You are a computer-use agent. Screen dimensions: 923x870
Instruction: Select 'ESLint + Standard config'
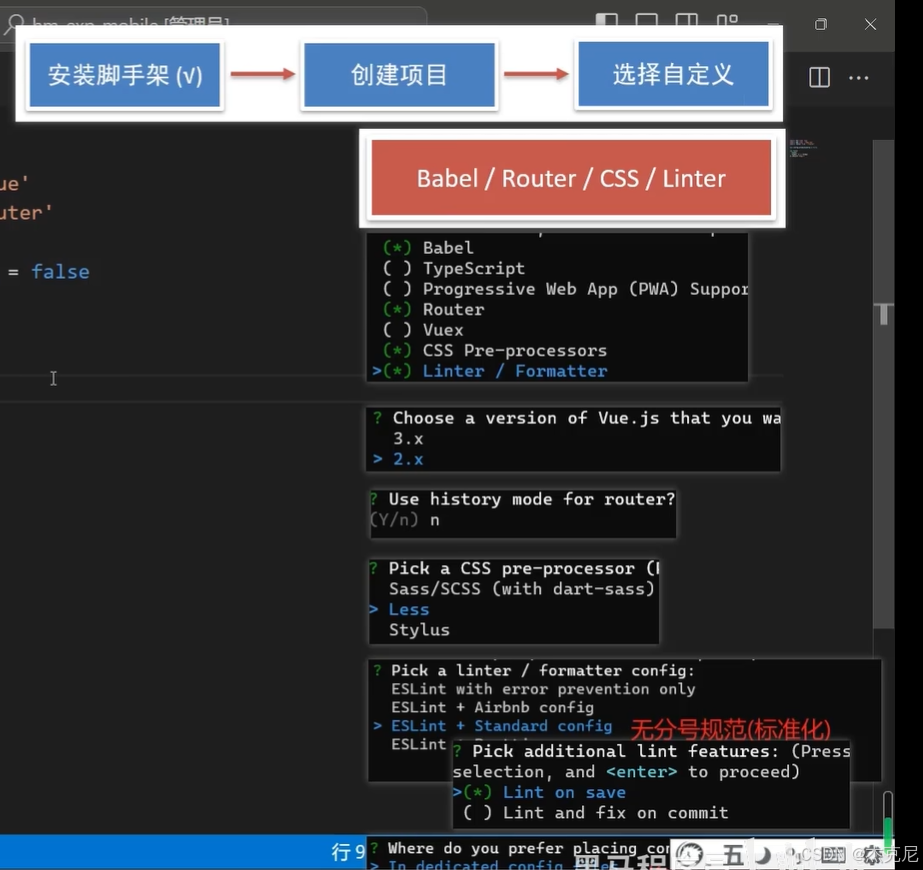click(x=502, y=726)
